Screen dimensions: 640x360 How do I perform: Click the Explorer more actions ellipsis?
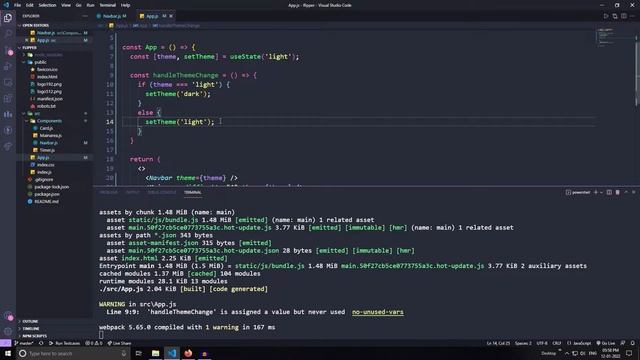coord(84,16)
